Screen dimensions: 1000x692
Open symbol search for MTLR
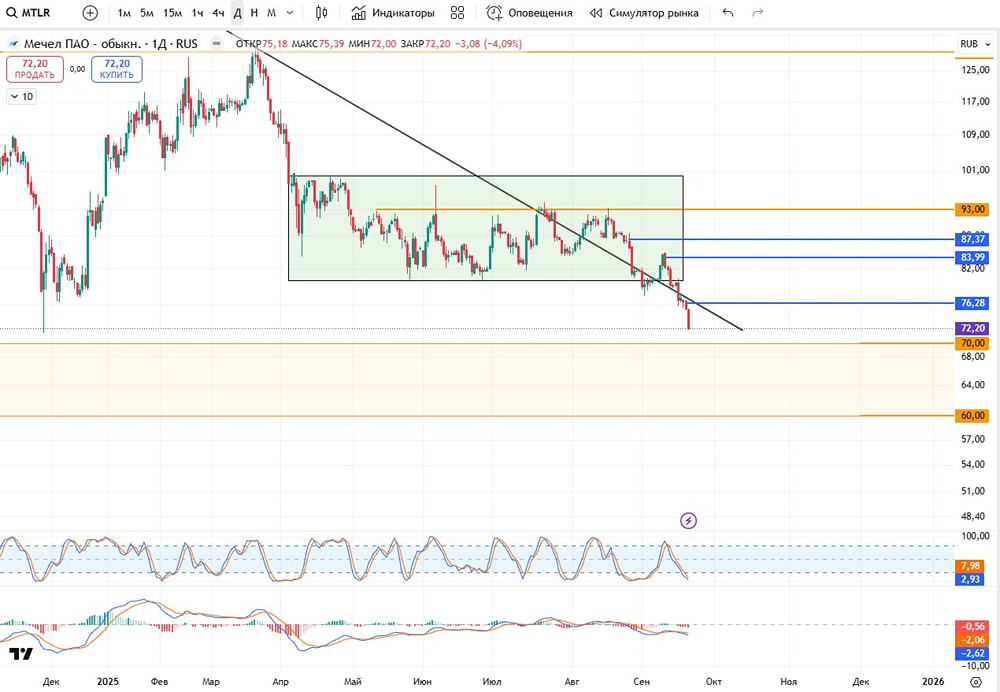(x=28, y=13)
